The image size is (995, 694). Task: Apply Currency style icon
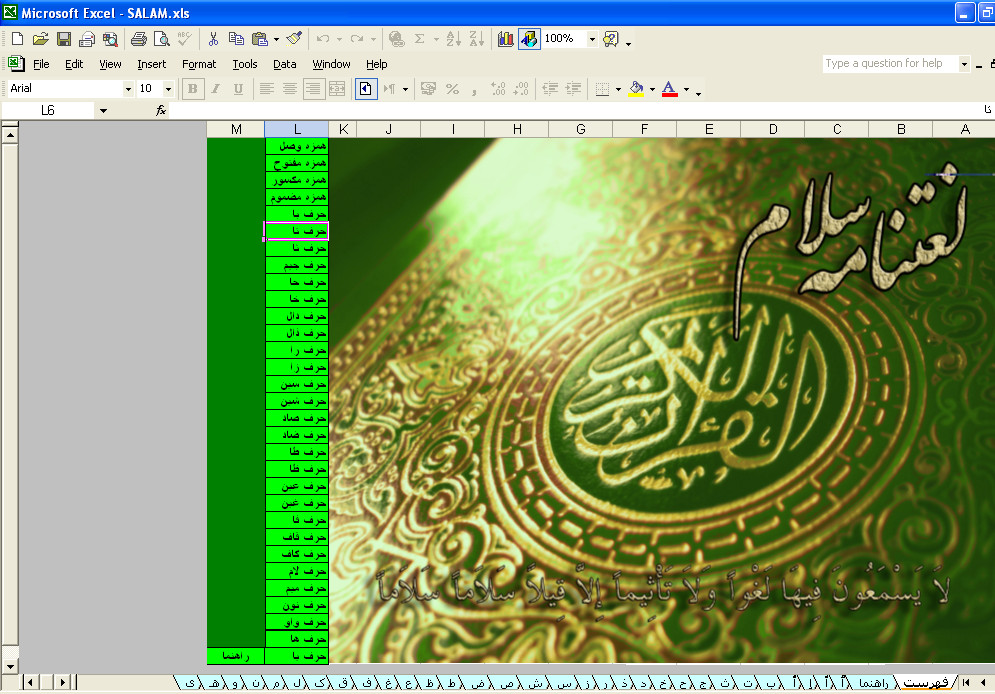point(428,89)
